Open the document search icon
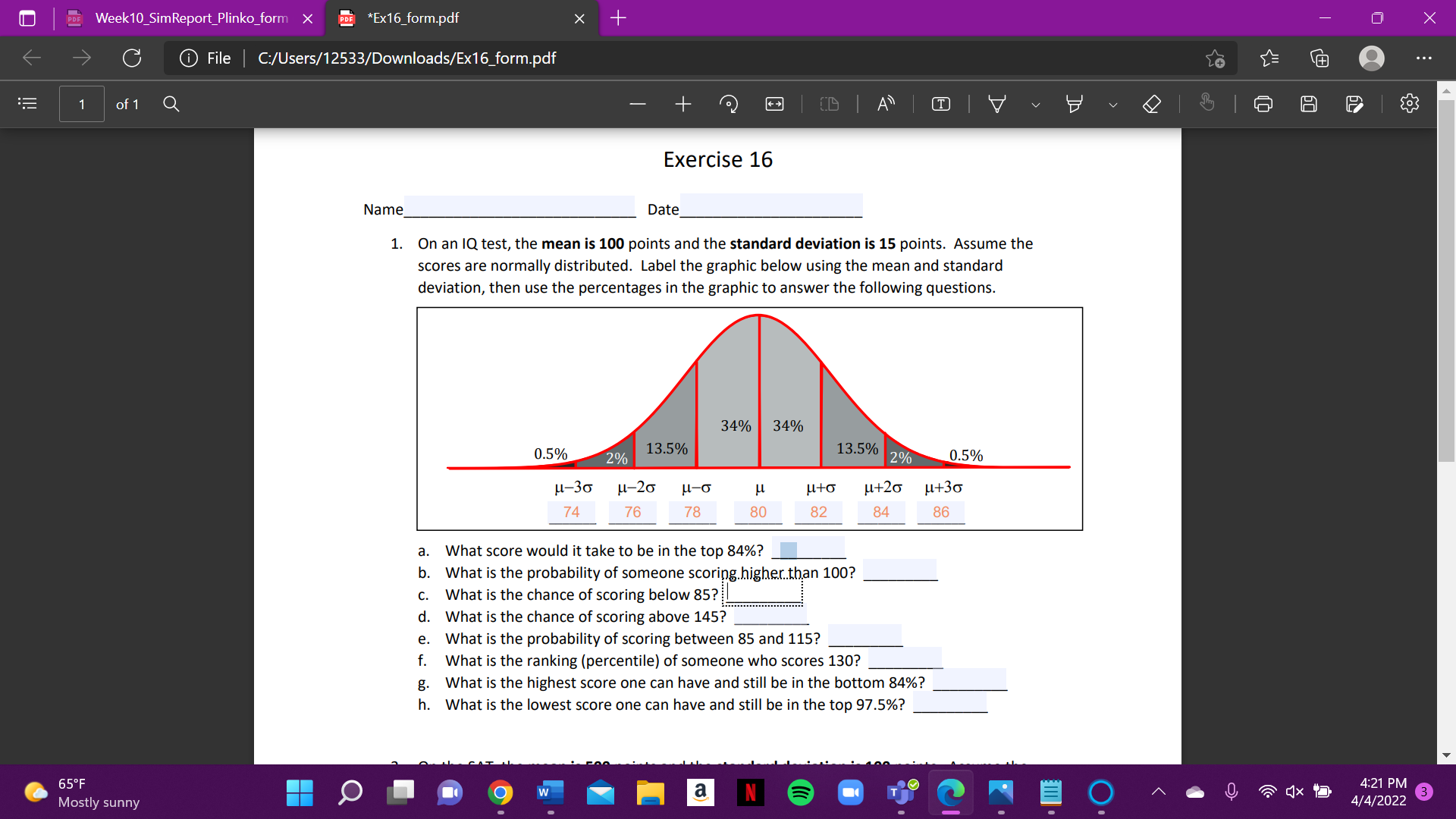The width and height of the screenshot is (1456, 819). point(171,104)
